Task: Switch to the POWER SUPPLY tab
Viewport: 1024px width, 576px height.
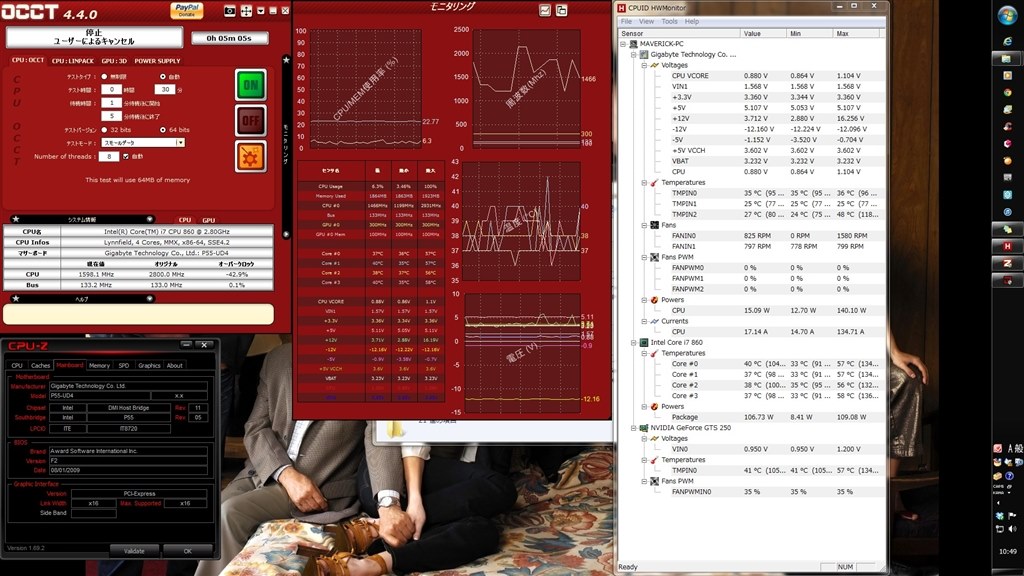Action: click(157, 61)
